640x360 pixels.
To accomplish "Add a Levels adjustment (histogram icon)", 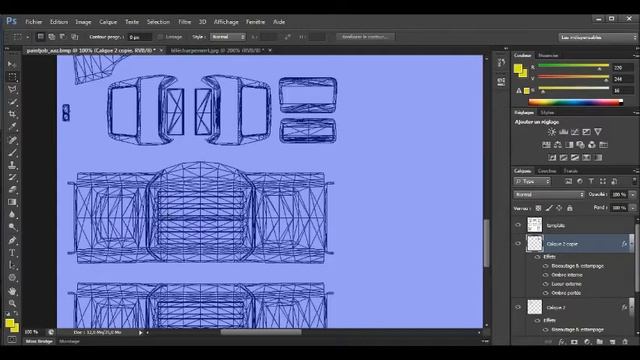I will [564, 132].
